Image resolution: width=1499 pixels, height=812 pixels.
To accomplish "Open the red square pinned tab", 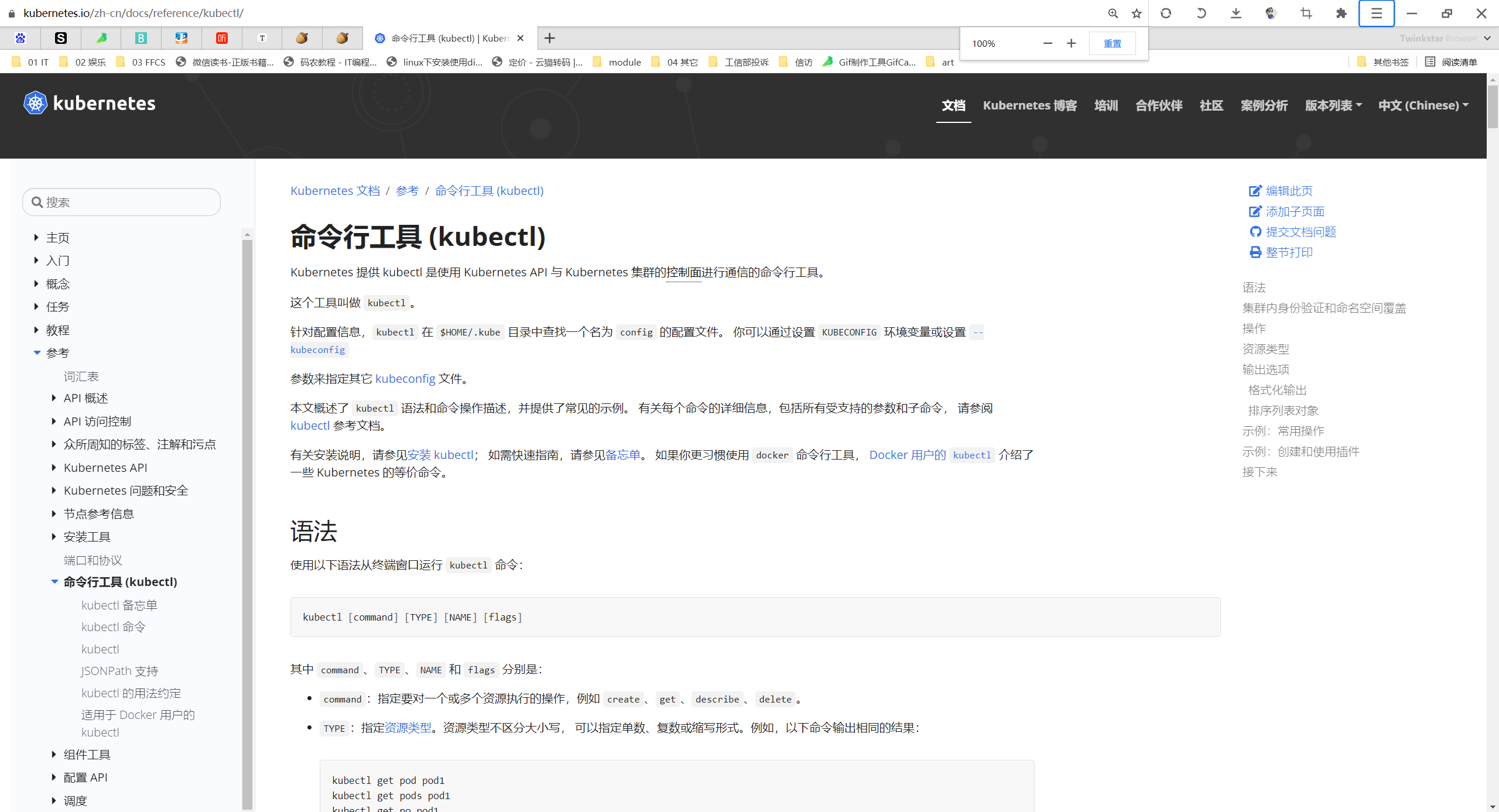I will pyautogui.click(x=222, y=38).
